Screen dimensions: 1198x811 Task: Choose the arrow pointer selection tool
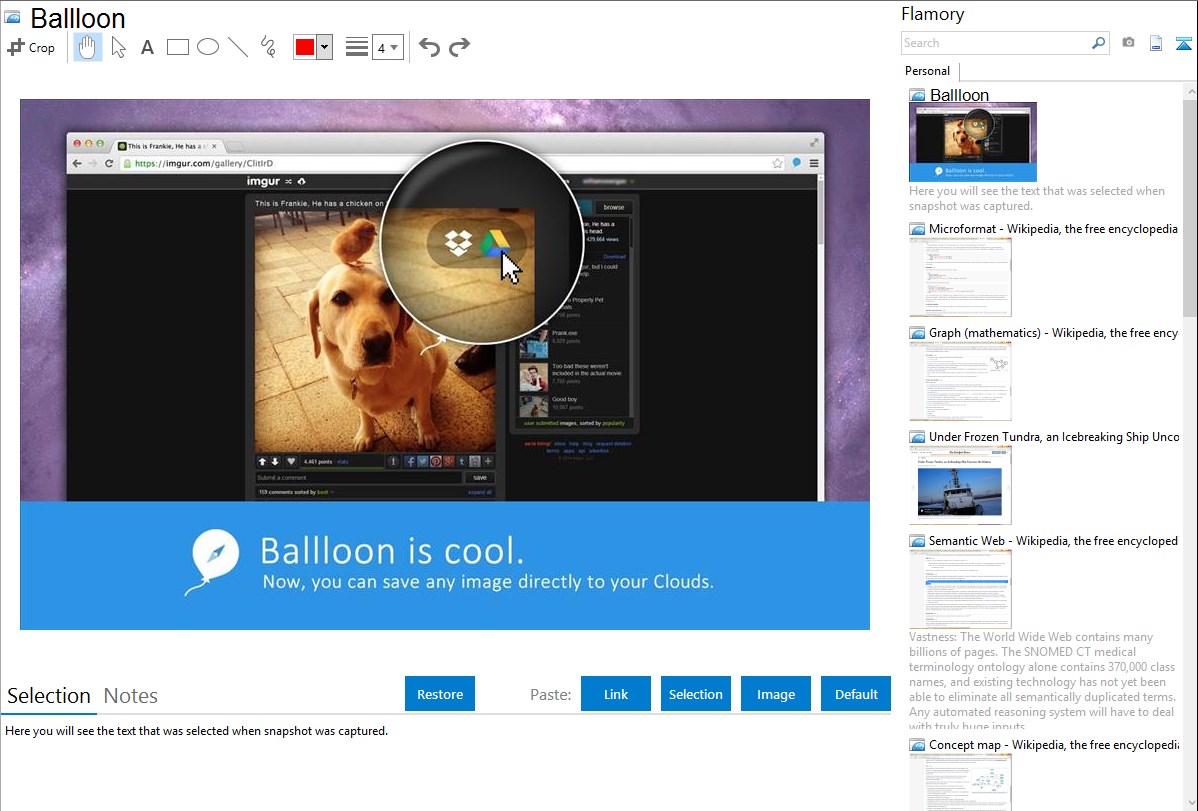click(x=118, y=47)
